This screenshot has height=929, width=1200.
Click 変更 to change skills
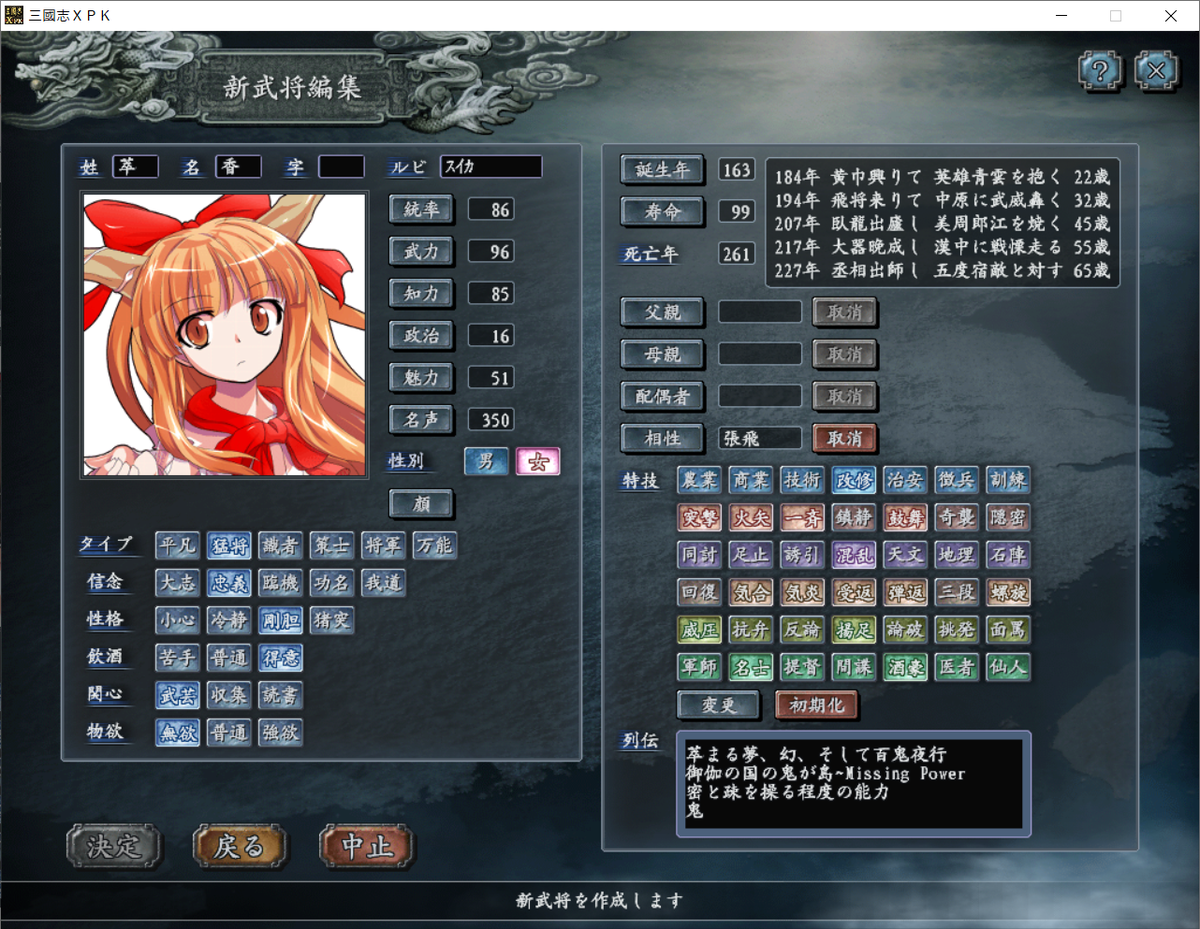click(x=718, y=705)
